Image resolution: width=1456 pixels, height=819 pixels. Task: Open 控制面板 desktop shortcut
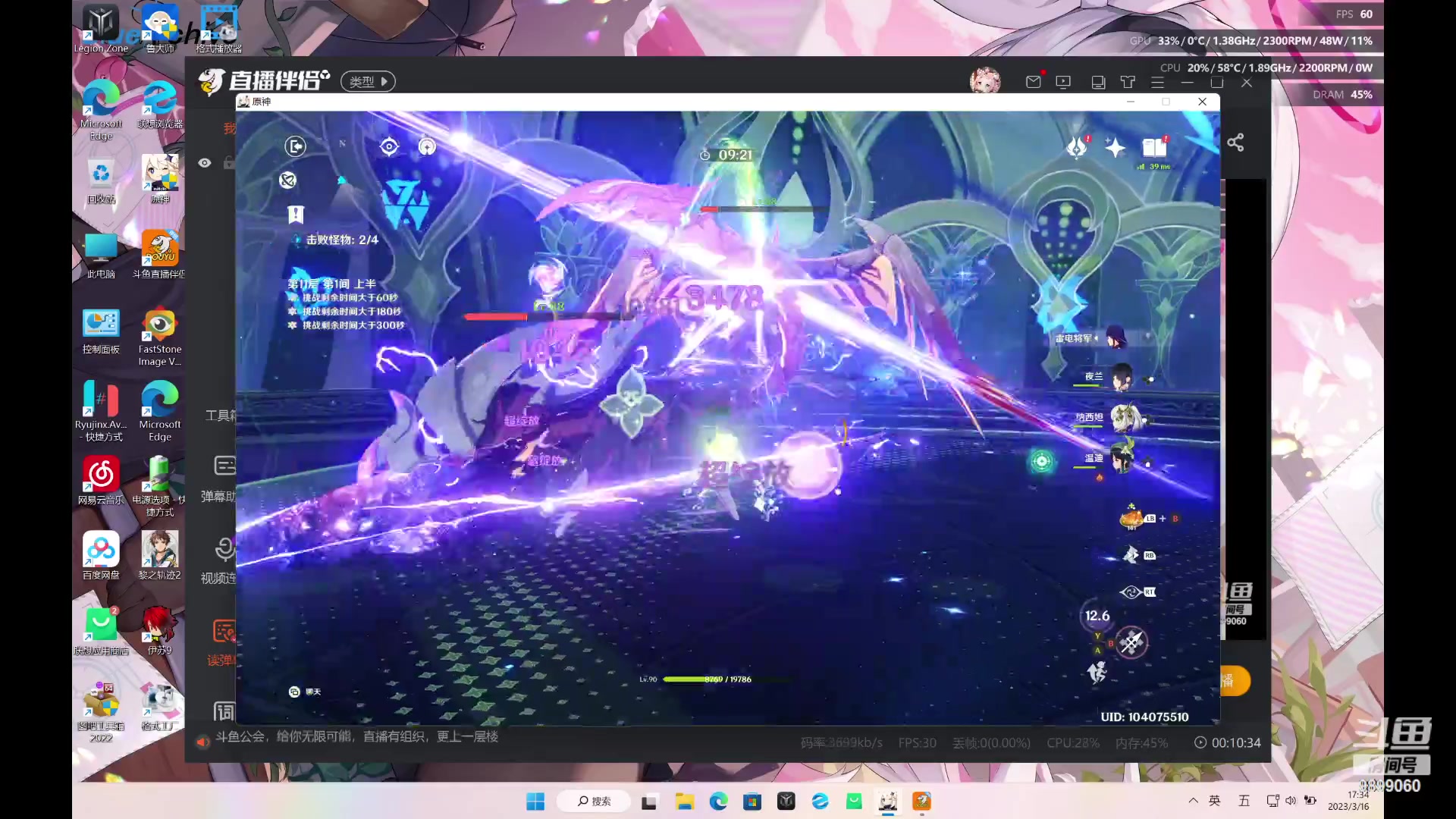click(101, 332)
